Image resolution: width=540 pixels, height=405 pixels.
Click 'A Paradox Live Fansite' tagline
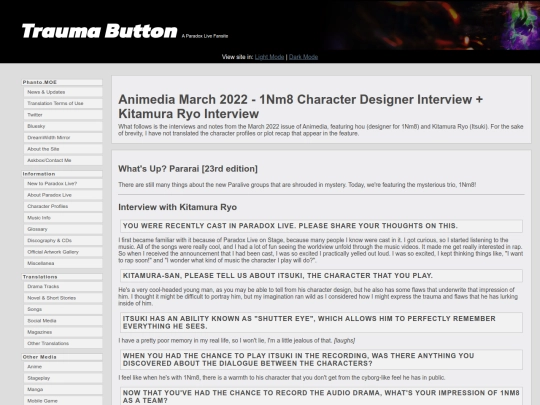[x=205, y=36]
